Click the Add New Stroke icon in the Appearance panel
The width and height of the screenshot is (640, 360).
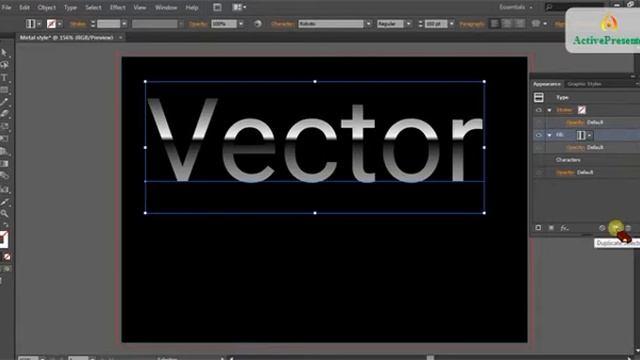pyautogui.click(x=538, y=228)
